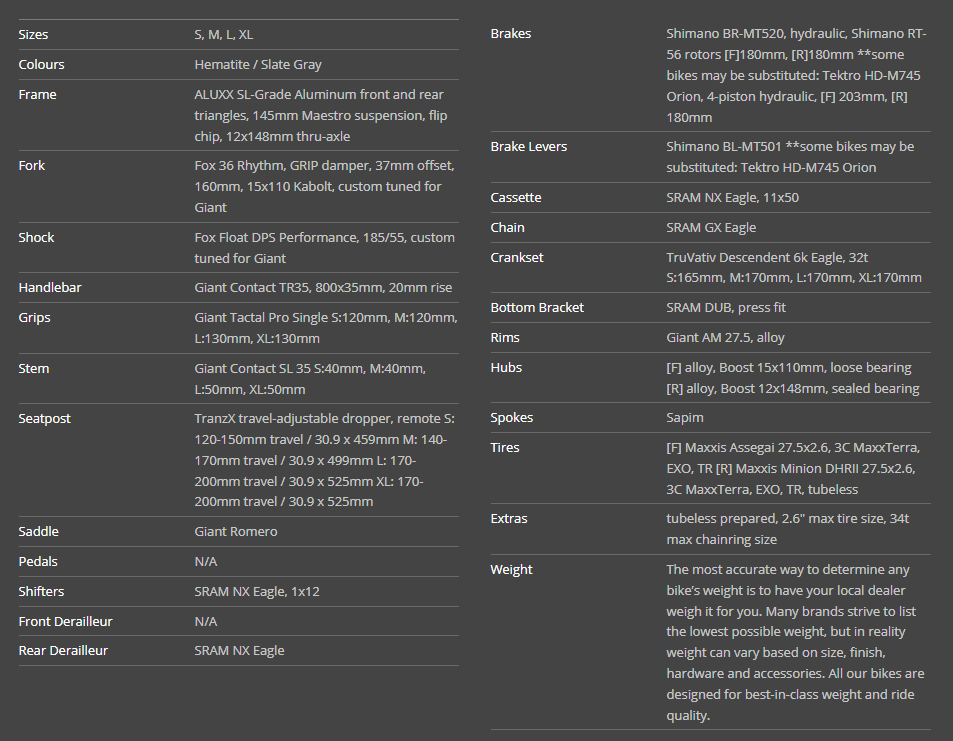Click the Weight disclaimer paragraph
Viewport: 953px width, 741px height.
pos(795,642)
